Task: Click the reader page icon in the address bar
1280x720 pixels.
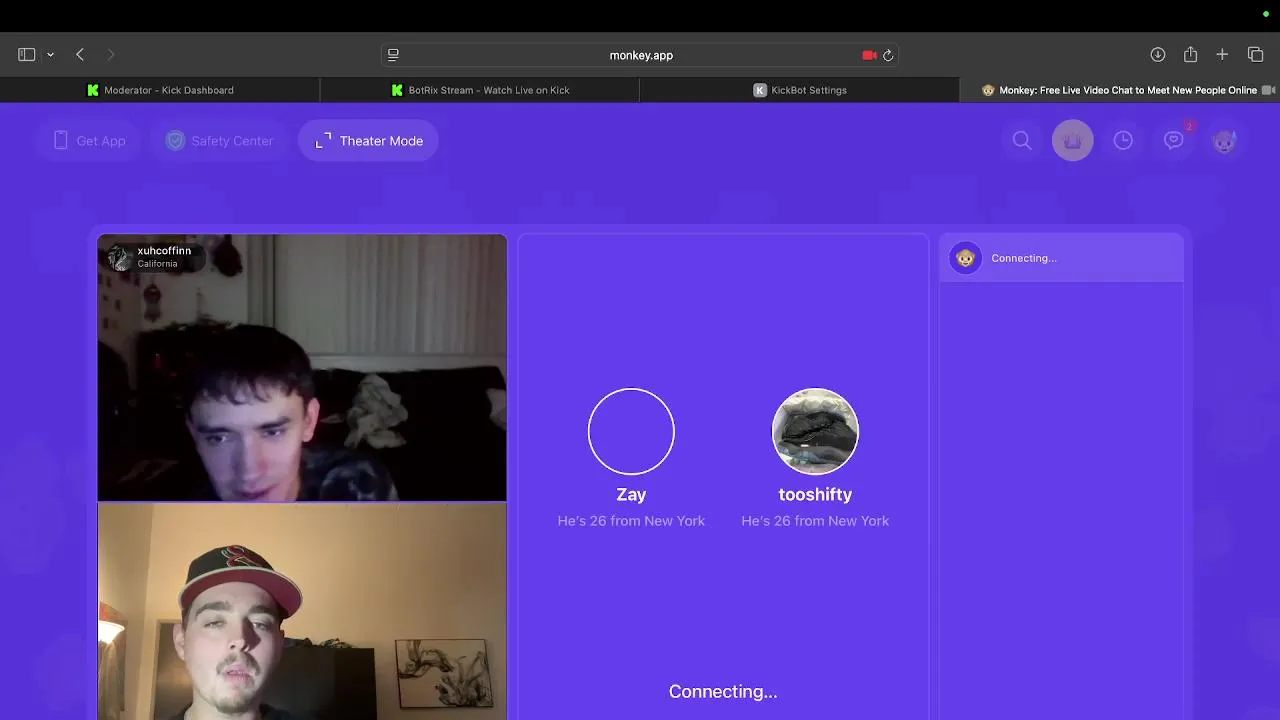Action: [393, 55]
